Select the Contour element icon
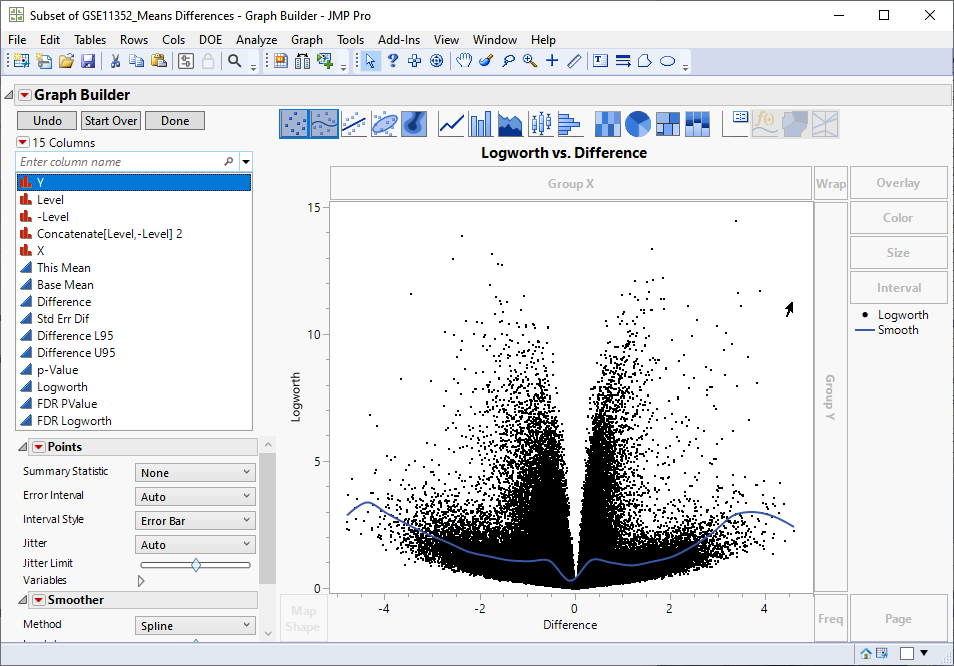Image resolution: width=954 pixels, height=666 pixels. click(414, 123)
